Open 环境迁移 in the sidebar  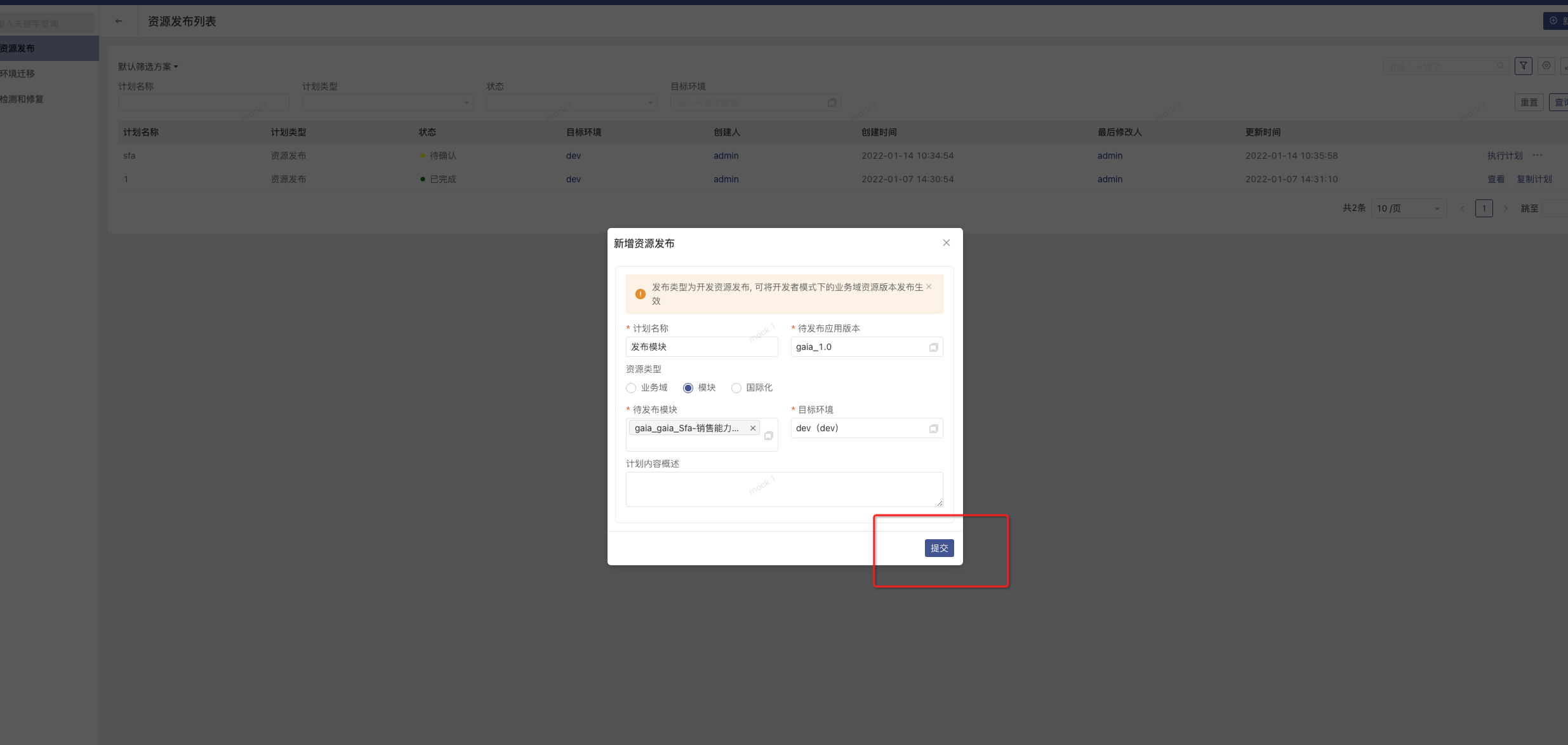coord(18,74)
